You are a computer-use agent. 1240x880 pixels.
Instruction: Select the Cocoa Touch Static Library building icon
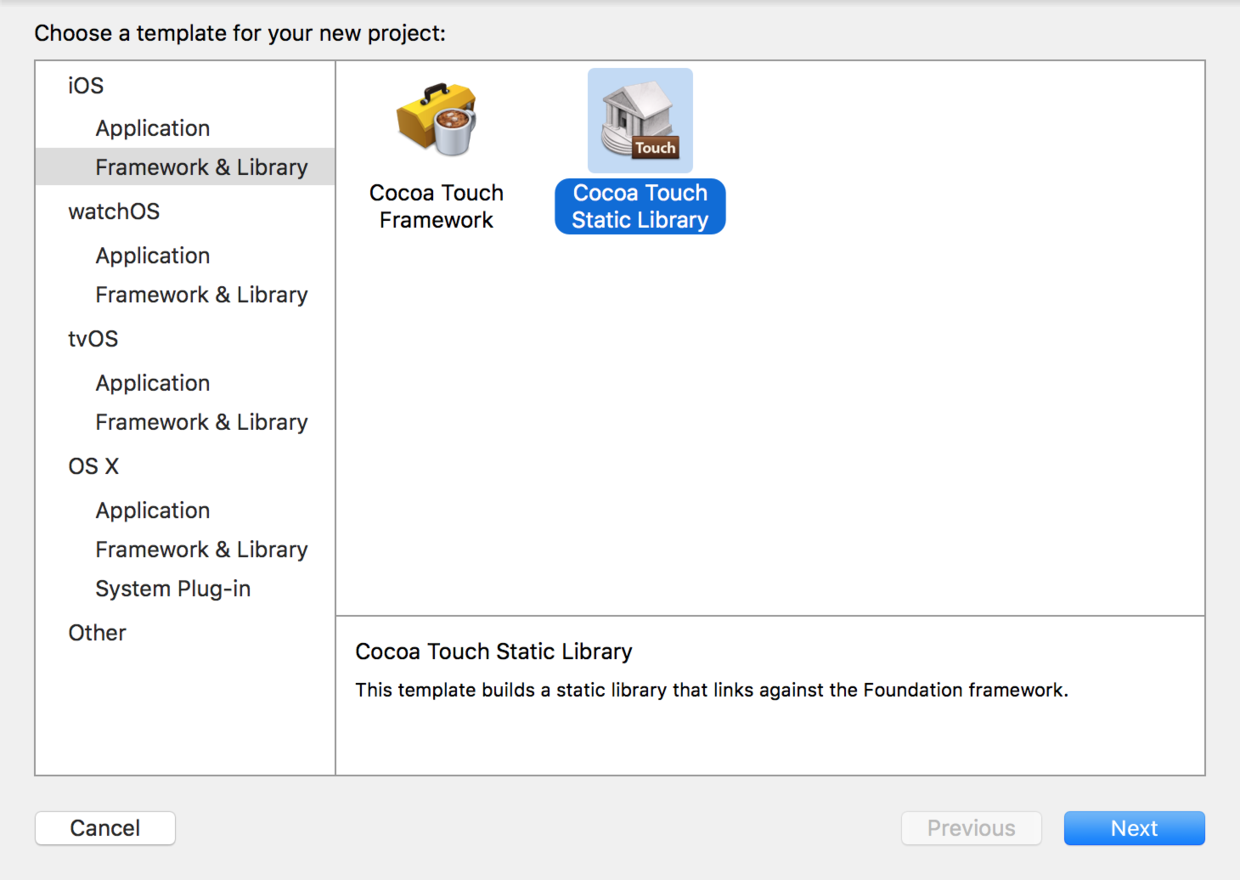[x=640, y=120]
